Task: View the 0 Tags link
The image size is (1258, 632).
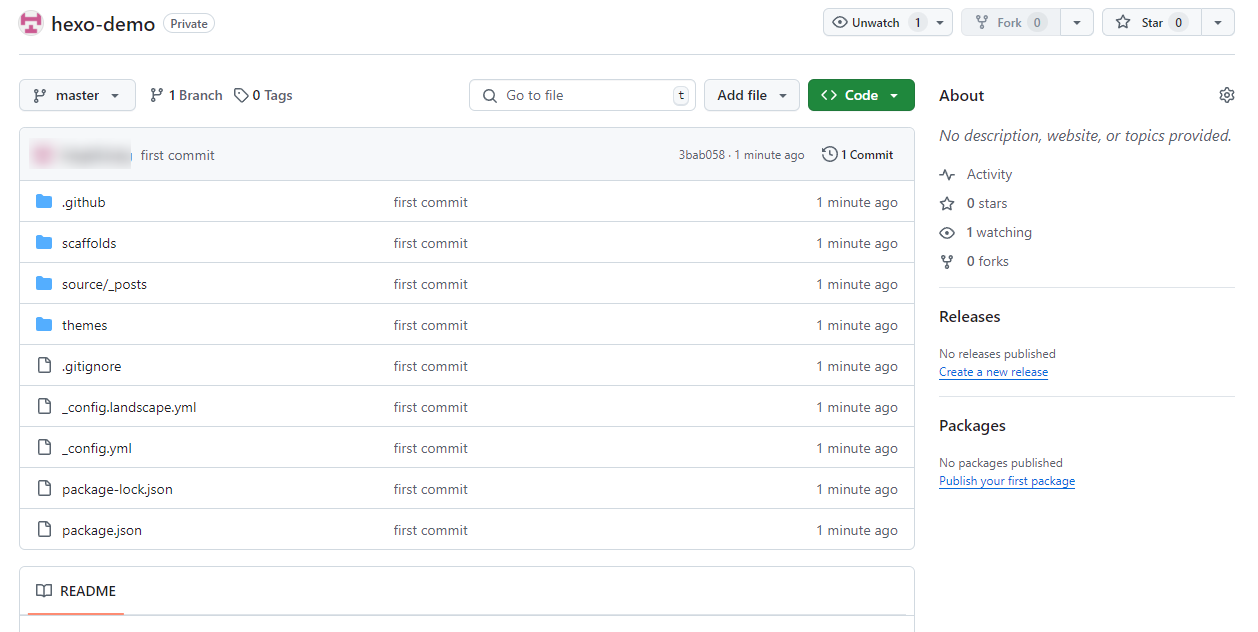Action: click(x=263, y=95)
